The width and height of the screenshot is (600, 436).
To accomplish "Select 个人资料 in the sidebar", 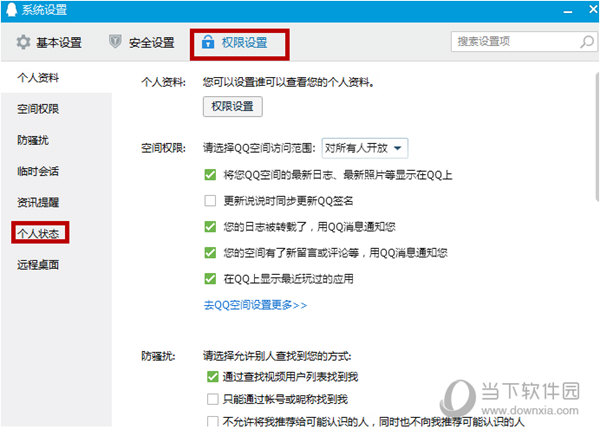I will click(38, 78).
